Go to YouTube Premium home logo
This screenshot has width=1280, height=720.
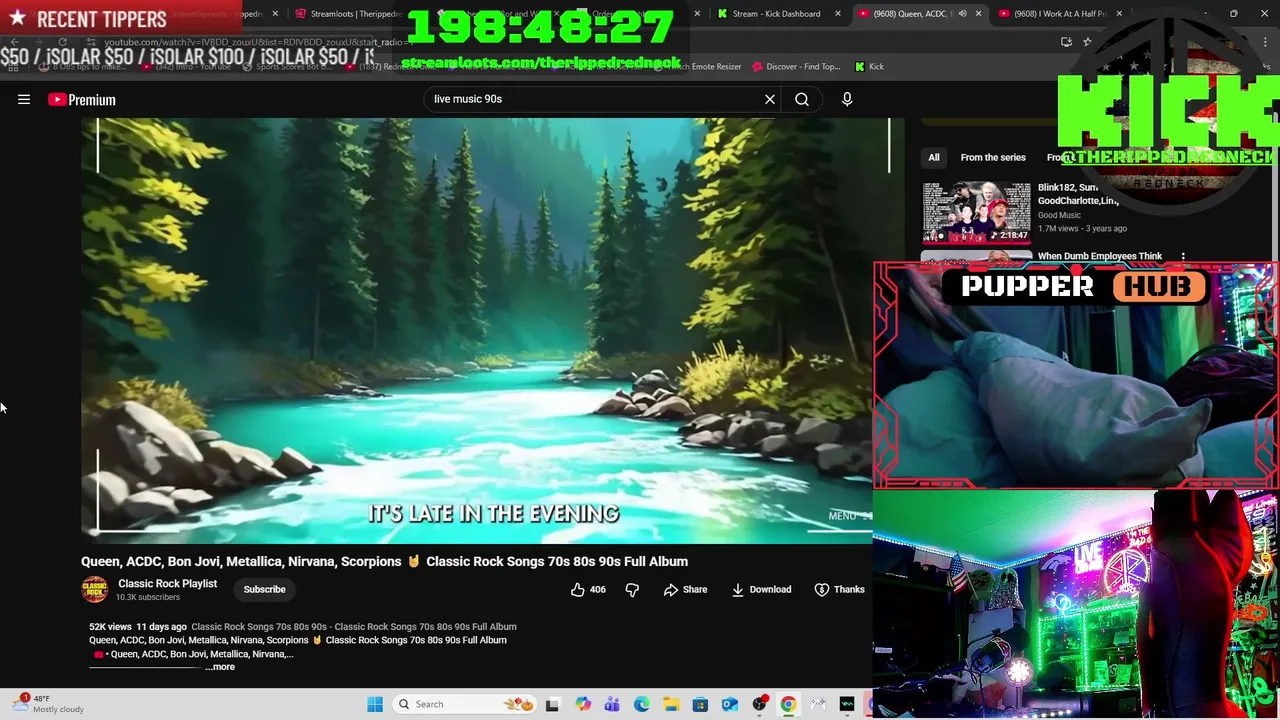click(81, 99)
